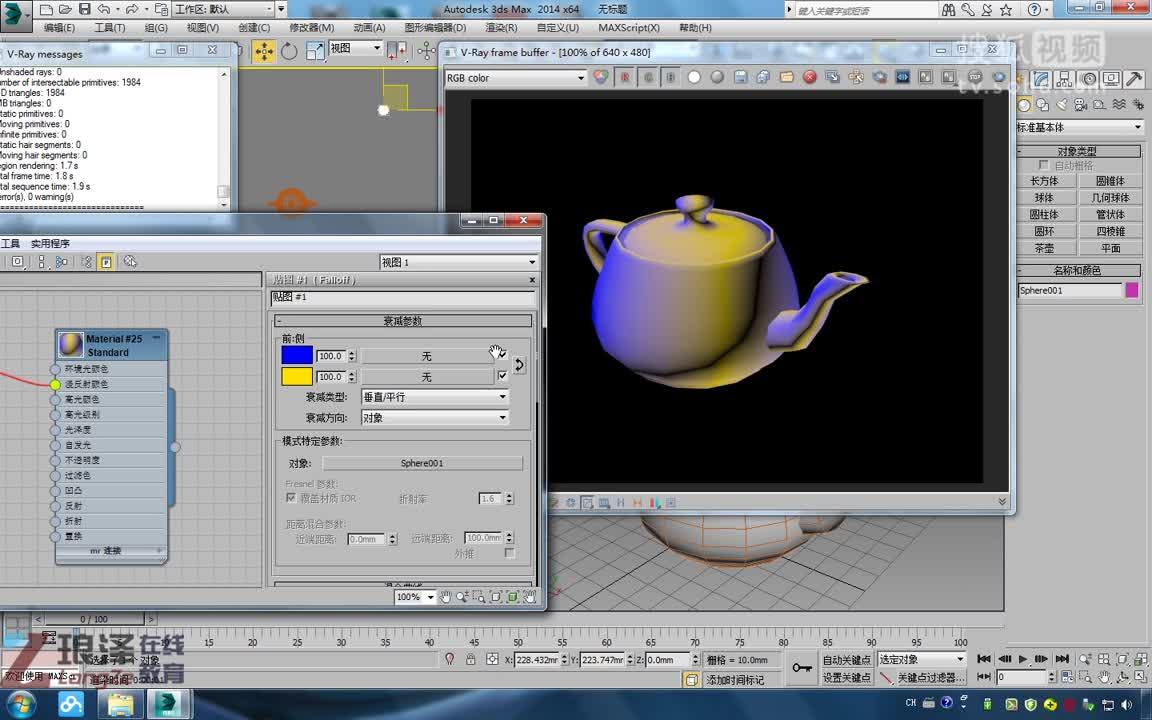Toggle the green channel in V-Ray frame buffer
Screen dimensions: 1152x720
pos(648,78)
